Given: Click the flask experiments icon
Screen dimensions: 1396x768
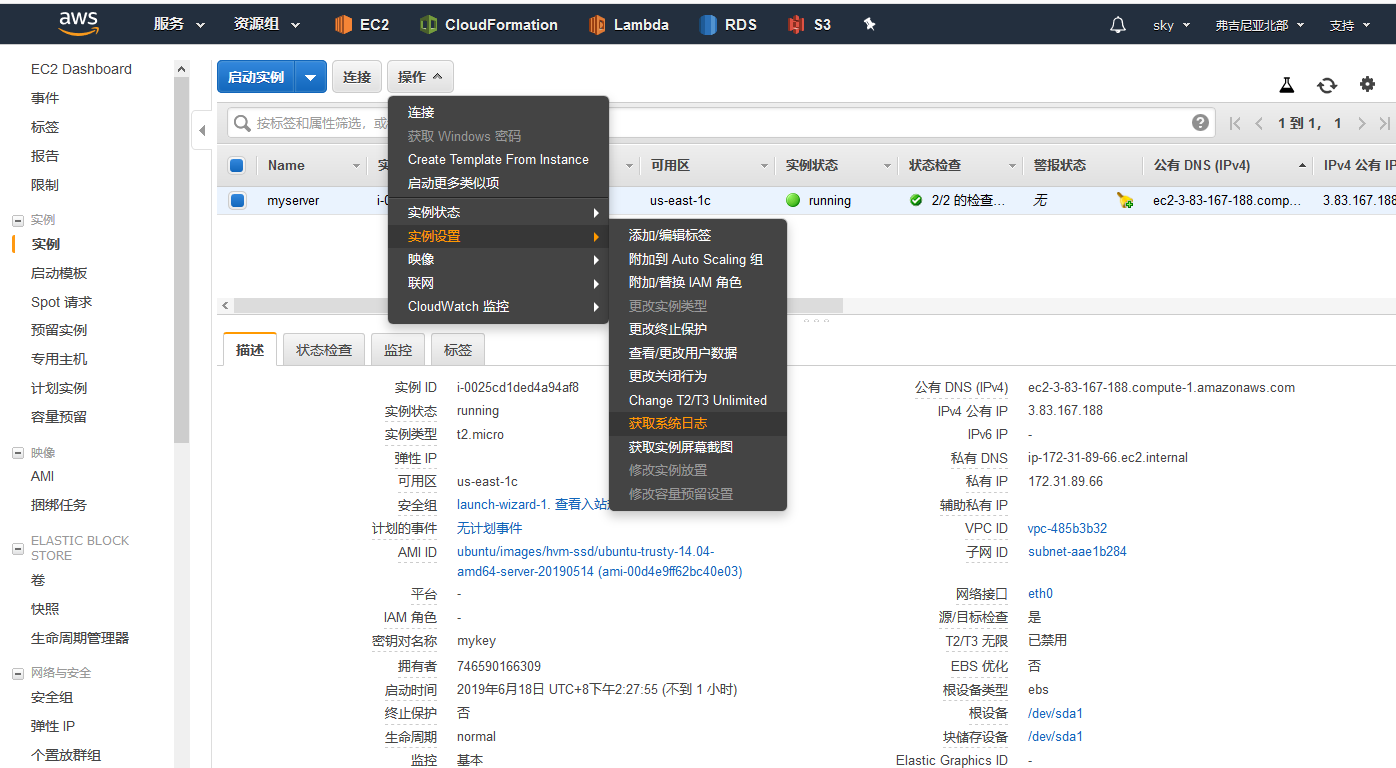Looking at the screenshot, I should click(x=1287, y=86).
